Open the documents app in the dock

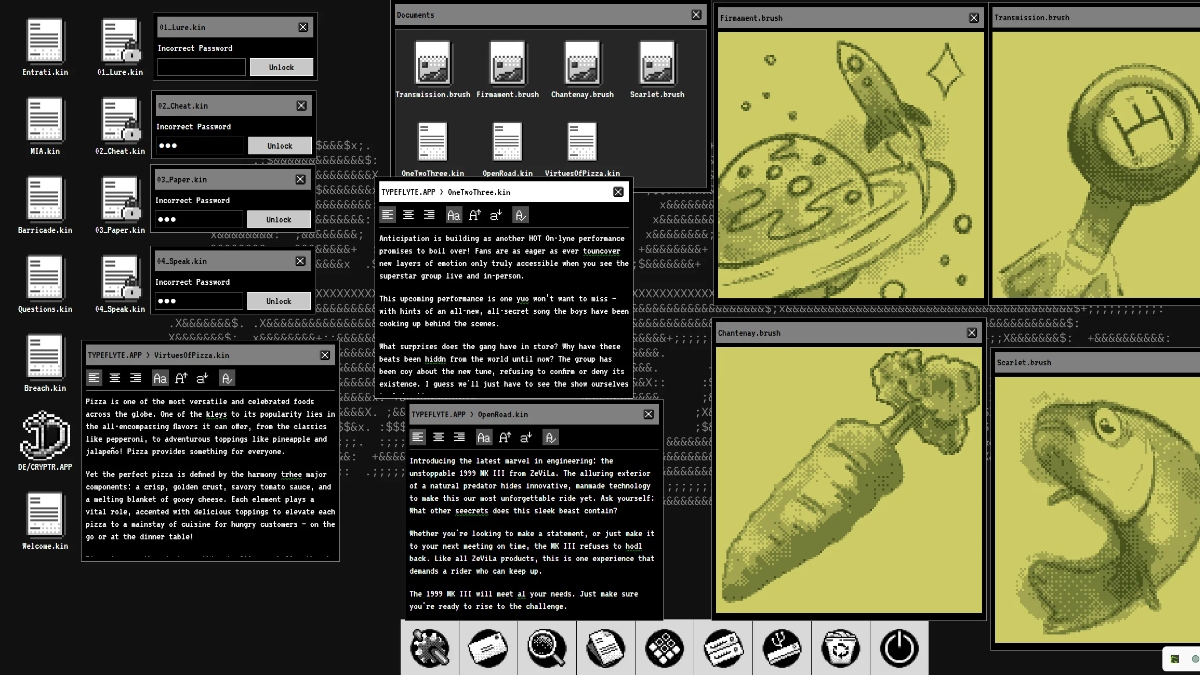[606, 648]
